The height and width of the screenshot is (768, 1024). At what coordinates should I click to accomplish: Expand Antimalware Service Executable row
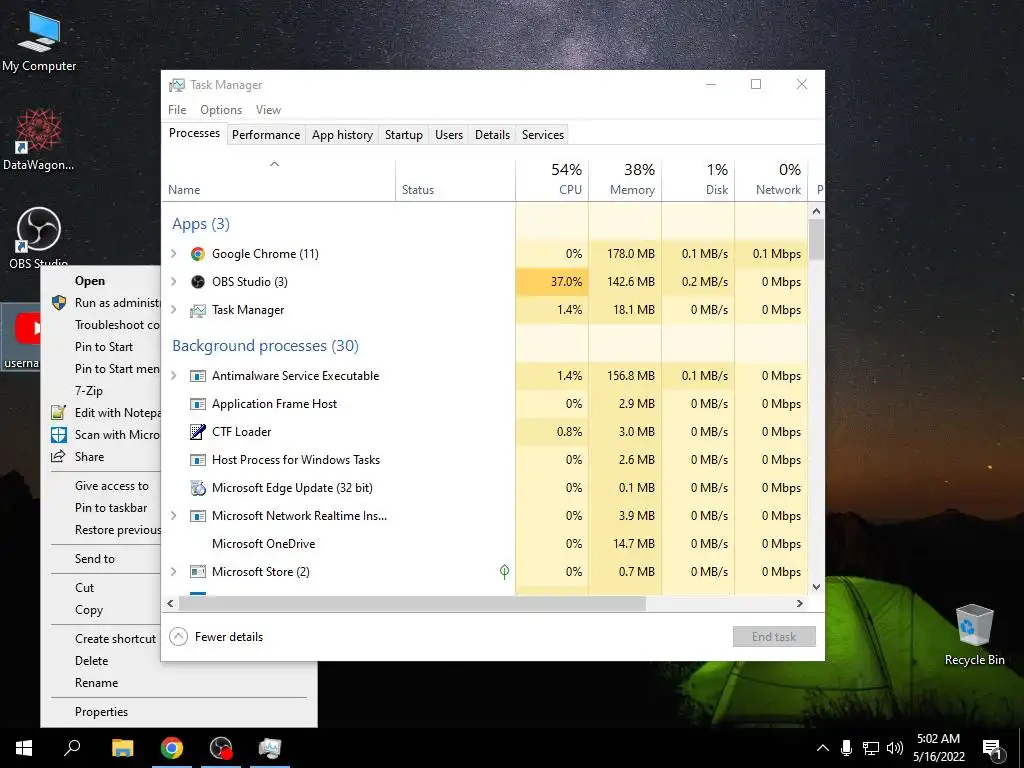(174, 376)
